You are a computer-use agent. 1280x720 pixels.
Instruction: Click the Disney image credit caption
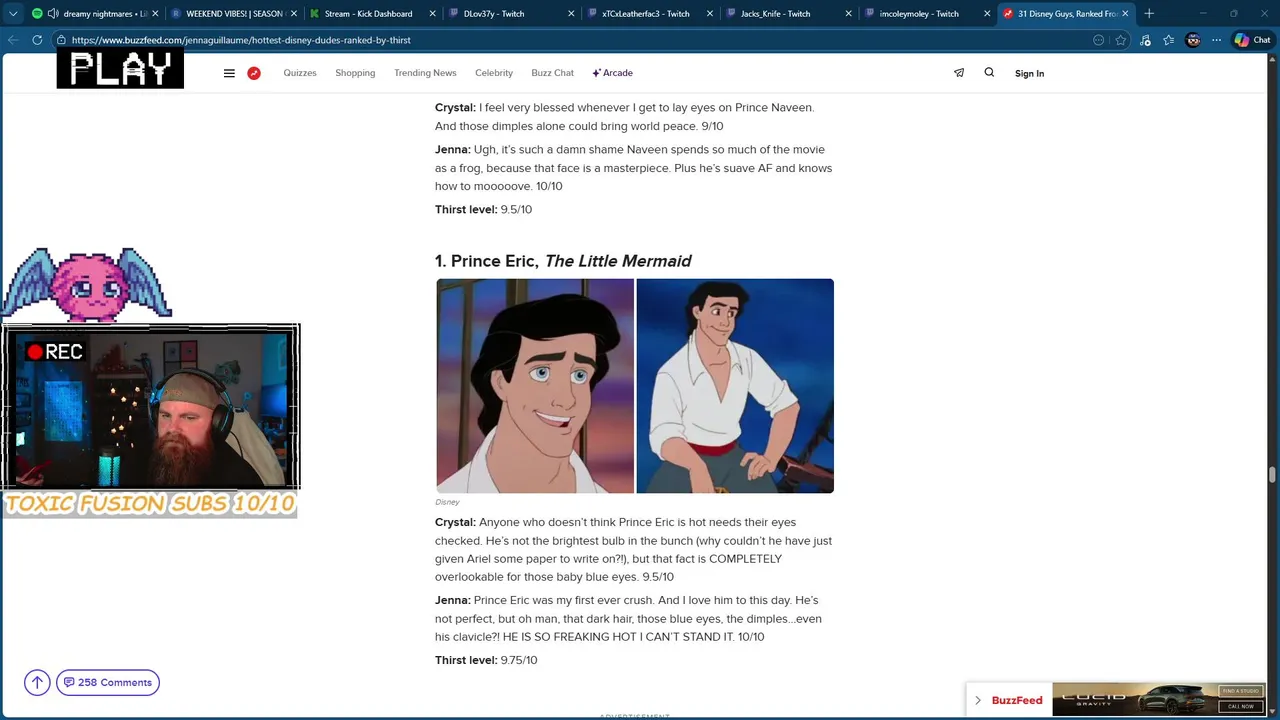point(447,502)
